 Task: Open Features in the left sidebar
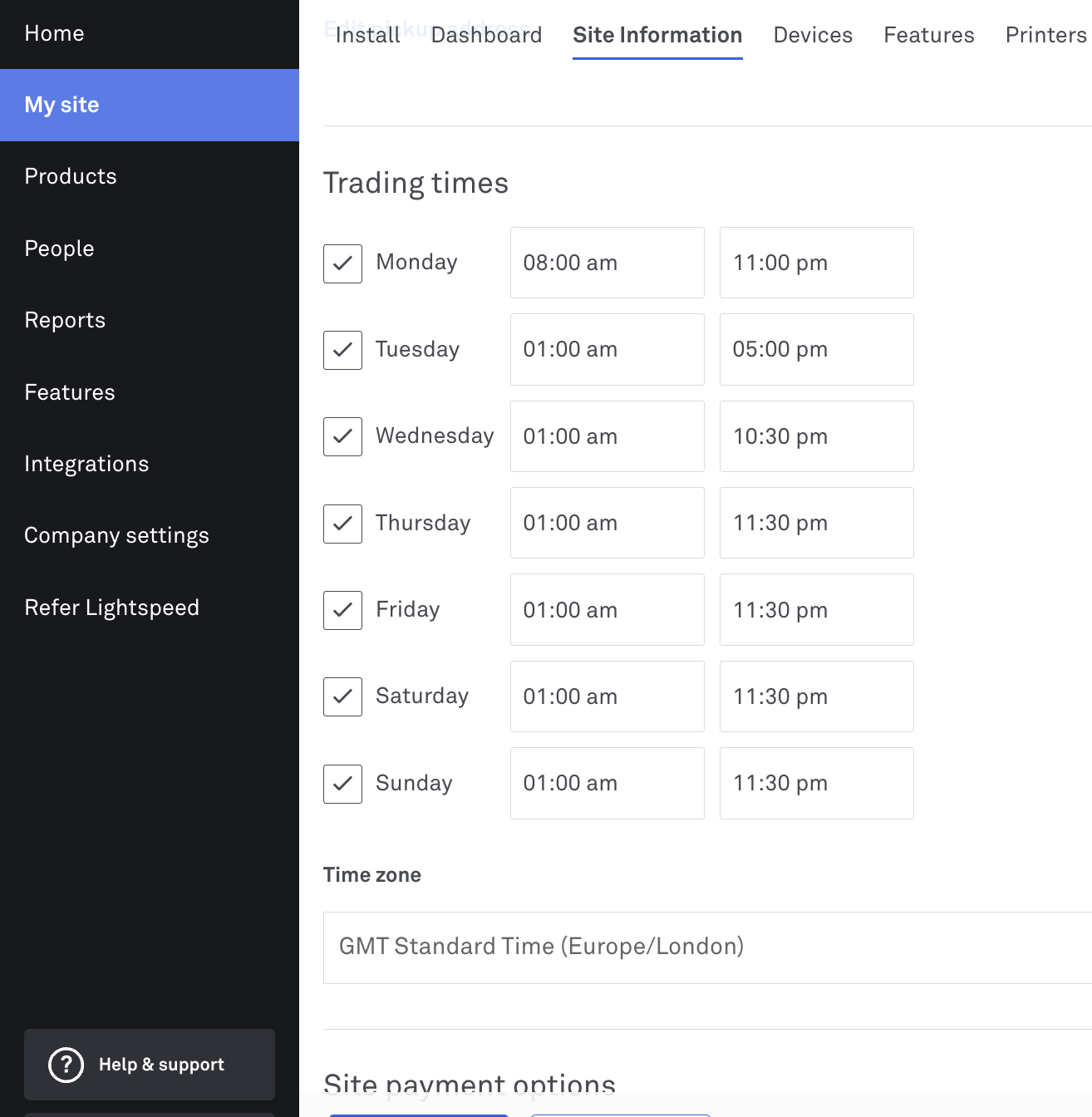tap(150, 392)
